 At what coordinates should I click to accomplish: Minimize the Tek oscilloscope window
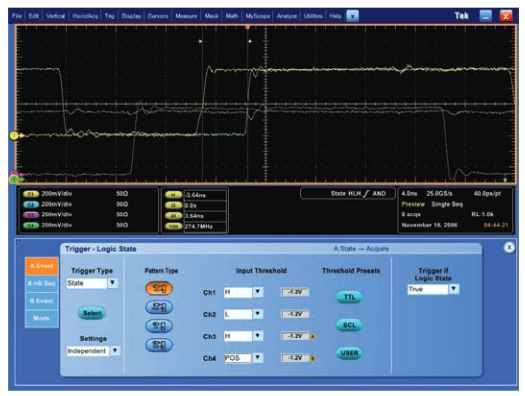(x=485, y=16)
